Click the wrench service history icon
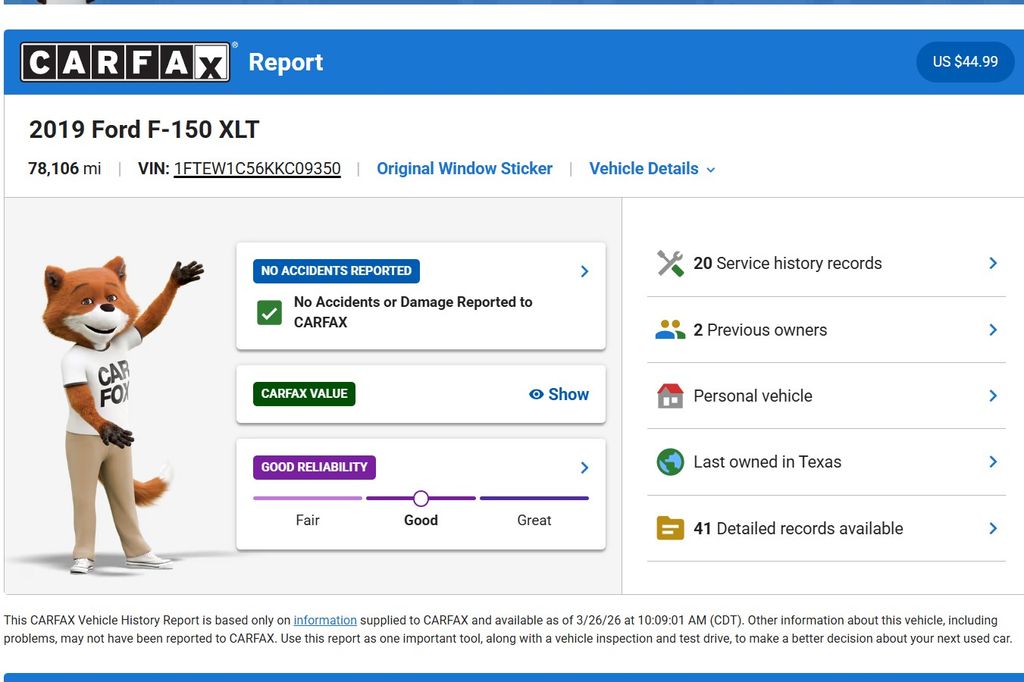 [670, 263]
